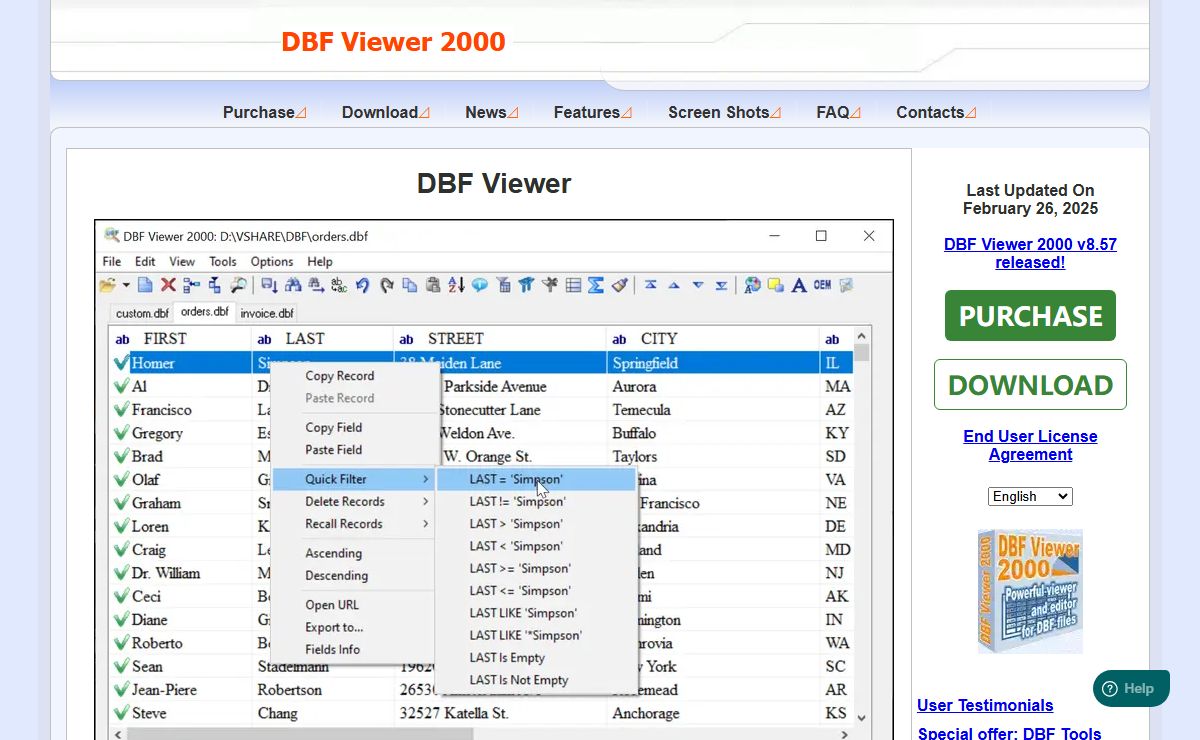Toggle the green checkmark beside Ceci

[122, 596]
